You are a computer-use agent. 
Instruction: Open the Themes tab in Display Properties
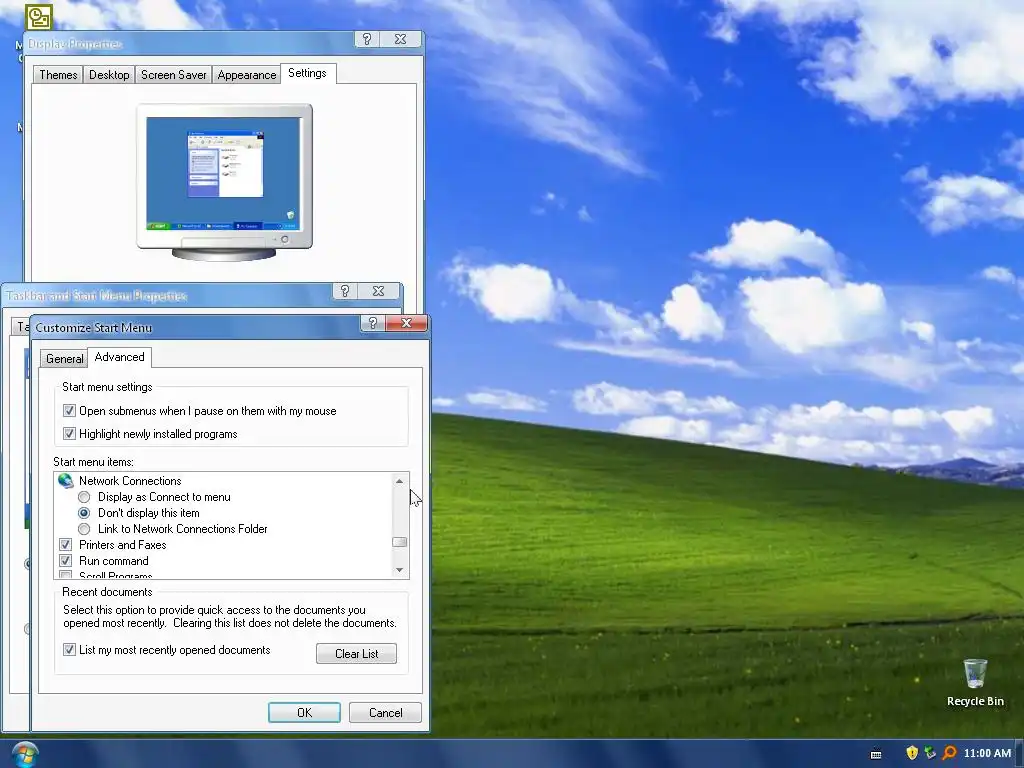click(x=58, y=74)
